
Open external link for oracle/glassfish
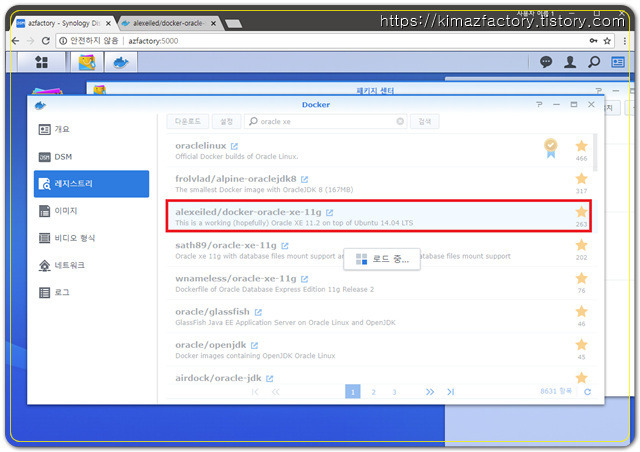(258, 312)
